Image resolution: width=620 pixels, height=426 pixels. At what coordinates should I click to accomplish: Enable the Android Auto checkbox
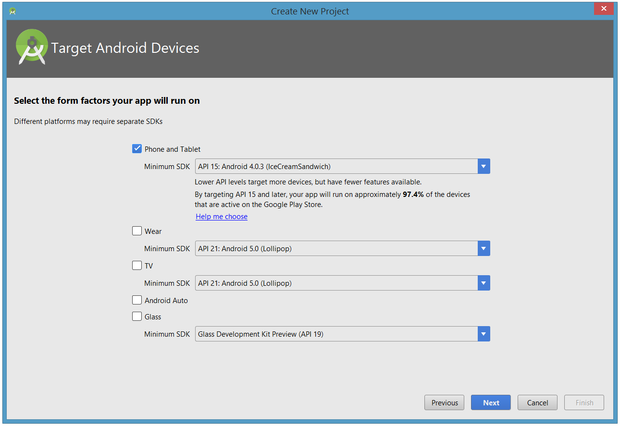137,300
